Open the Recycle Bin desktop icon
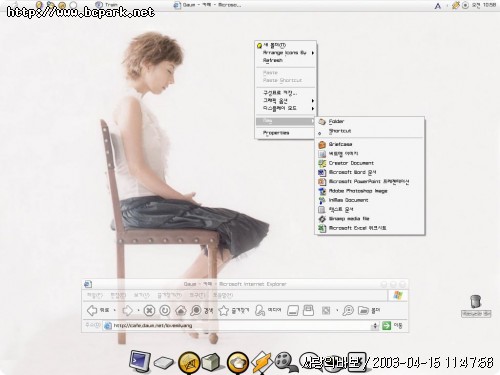 pyautogui.click(x=476, y=306)
